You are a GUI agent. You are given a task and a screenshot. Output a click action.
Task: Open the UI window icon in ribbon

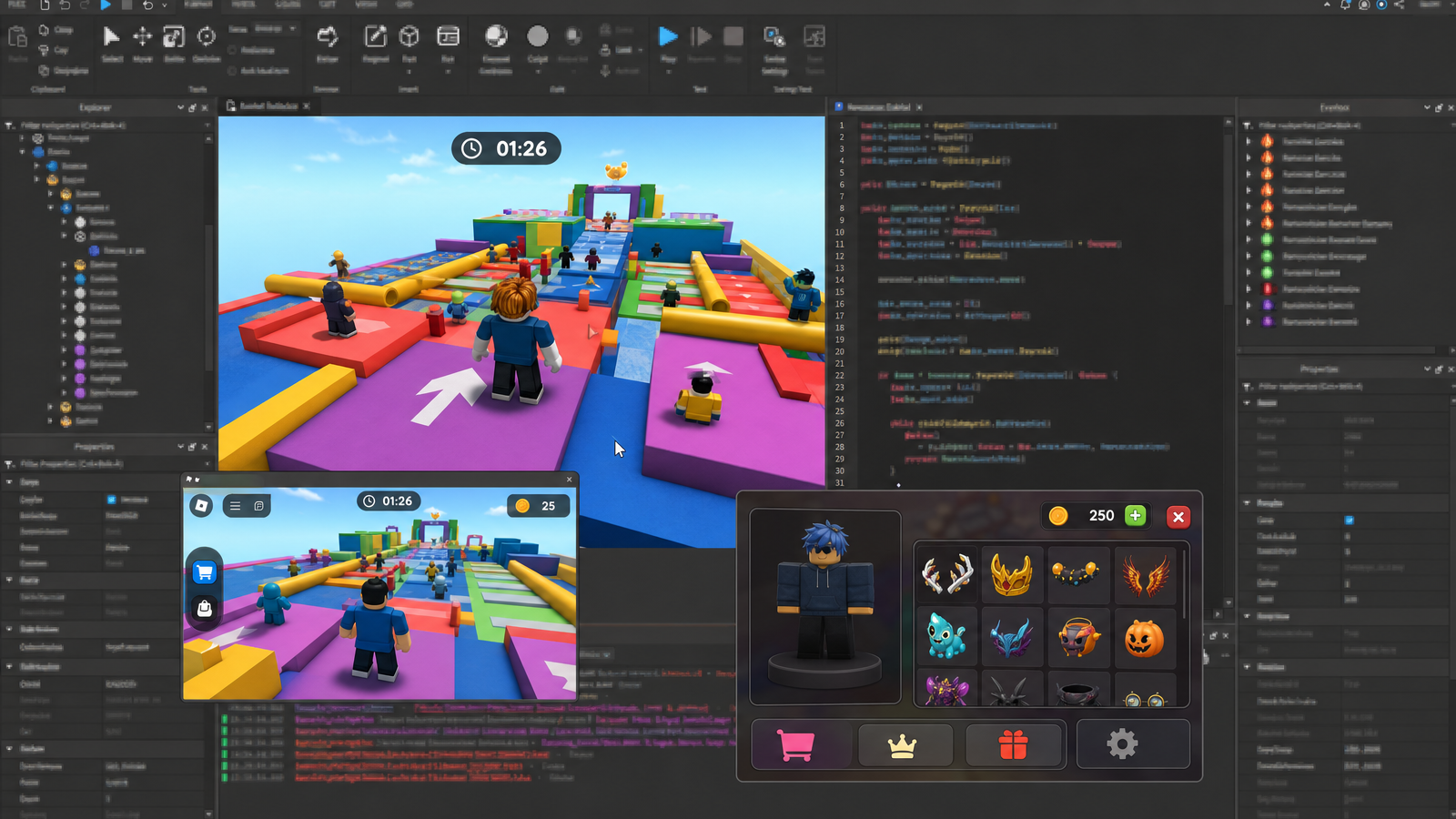pyautogui.click(x=448, y=36)
